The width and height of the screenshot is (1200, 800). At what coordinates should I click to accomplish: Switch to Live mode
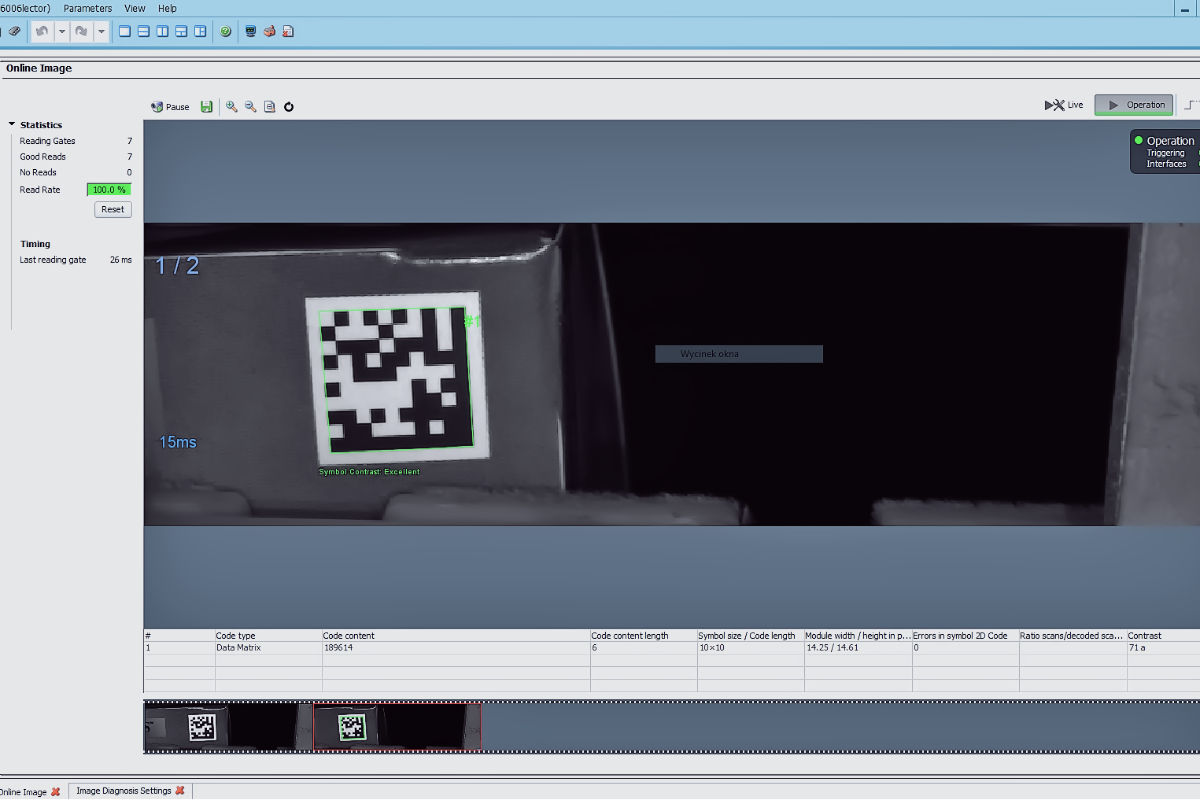coord(1064,105)
